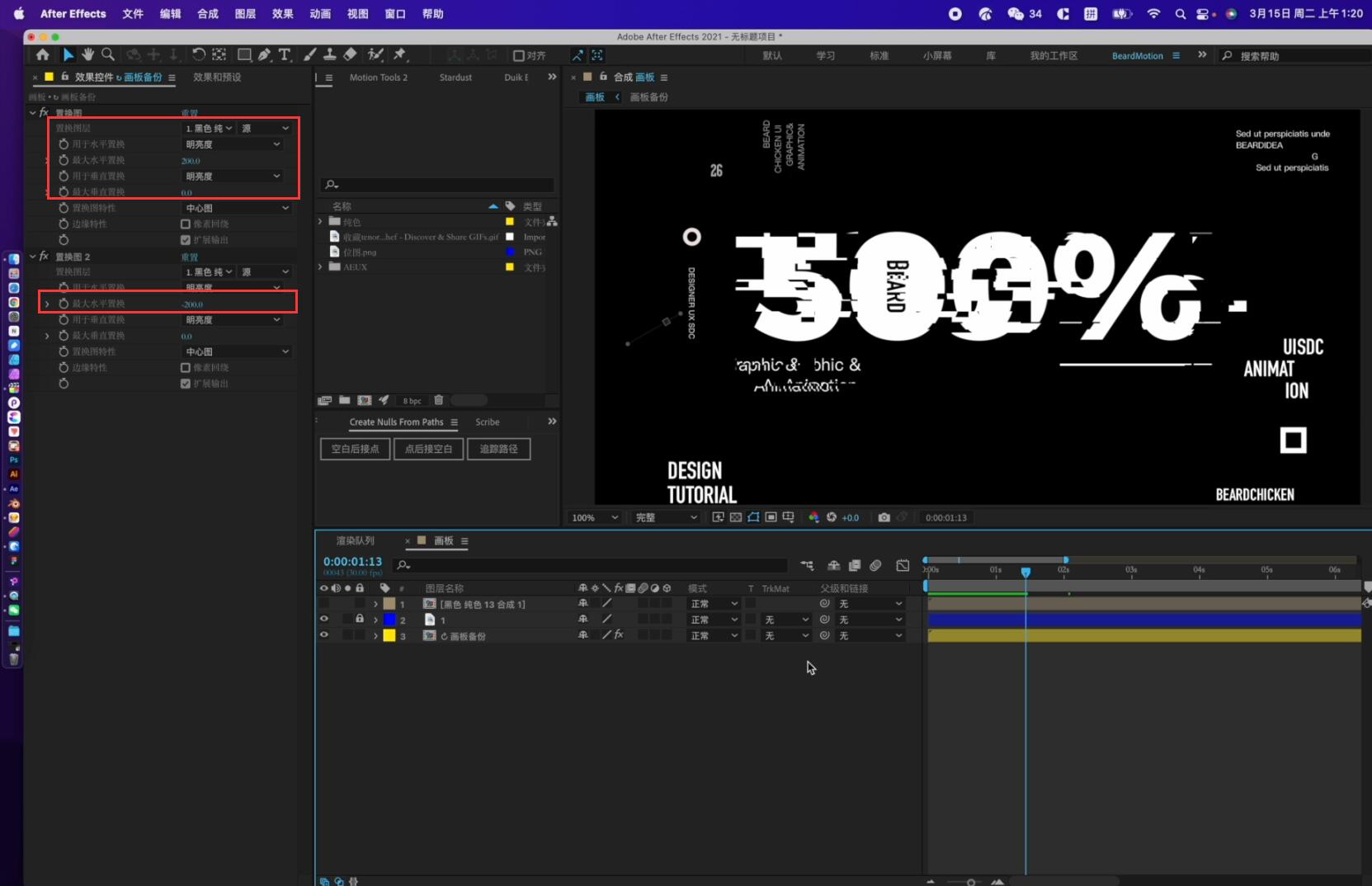Check 像素回绕 under the first 置换图 effect

click(186, 224)
